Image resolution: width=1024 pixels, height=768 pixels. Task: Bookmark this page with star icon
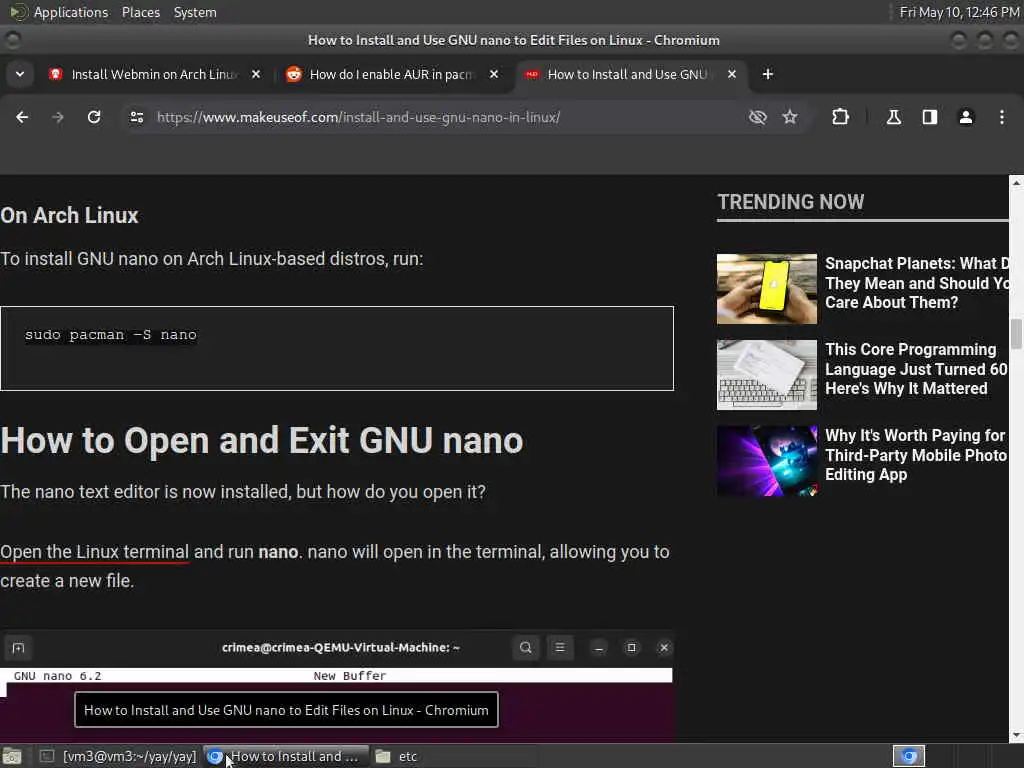[x=790, y=117]
